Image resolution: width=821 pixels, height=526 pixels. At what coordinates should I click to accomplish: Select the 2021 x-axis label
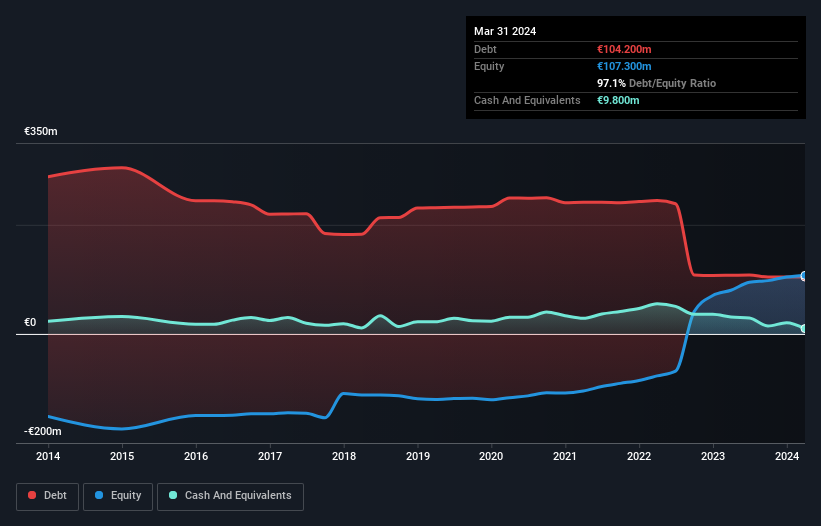click(x=565, y=456)
